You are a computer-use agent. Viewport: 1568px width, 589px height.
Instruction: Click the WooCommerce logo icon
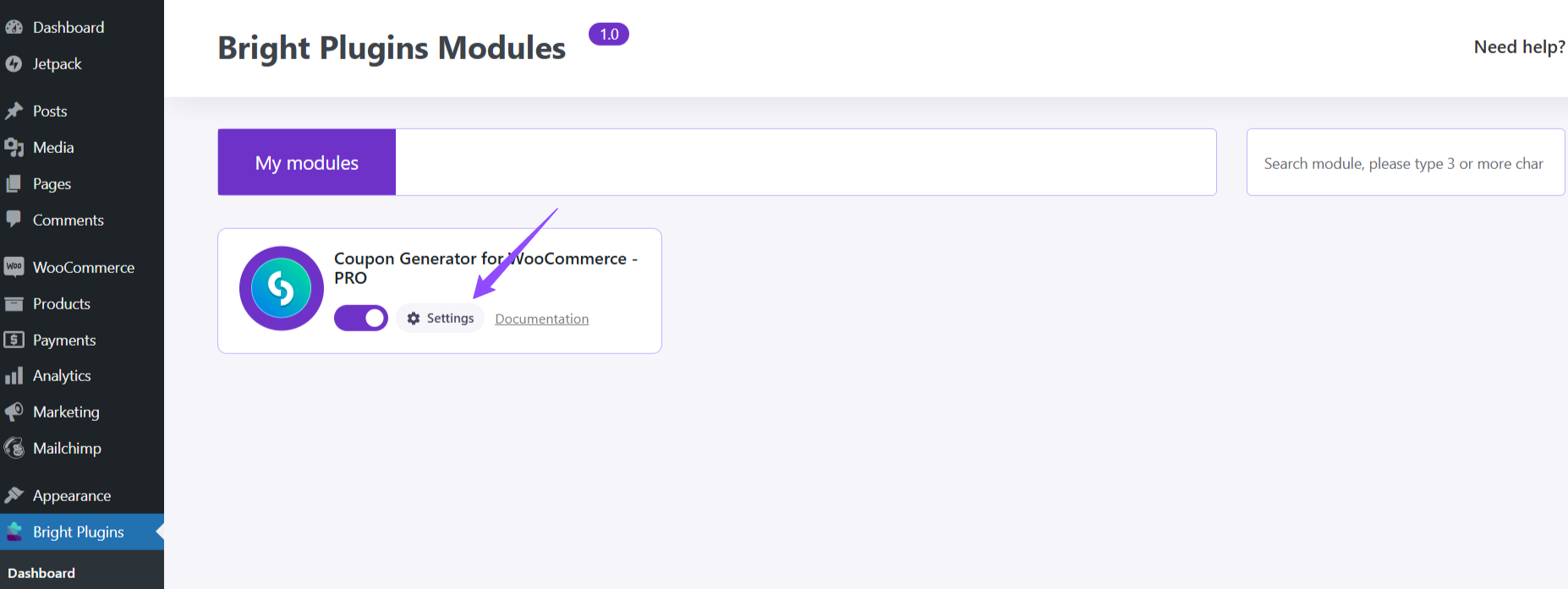click(14, 267)
